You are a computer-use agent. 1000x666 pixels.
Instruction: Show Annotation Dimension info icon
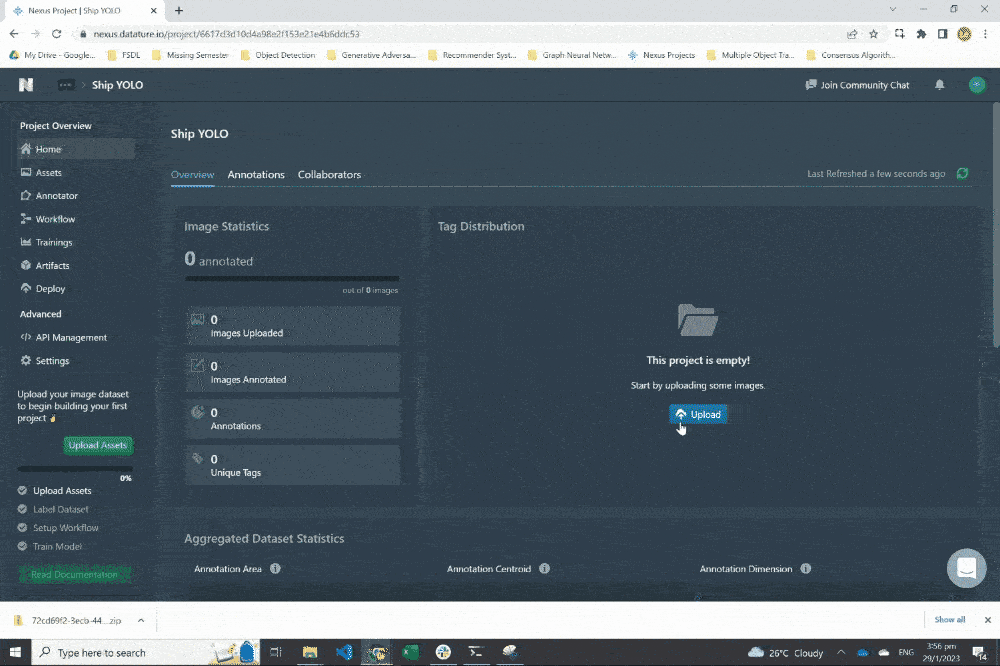805,568
